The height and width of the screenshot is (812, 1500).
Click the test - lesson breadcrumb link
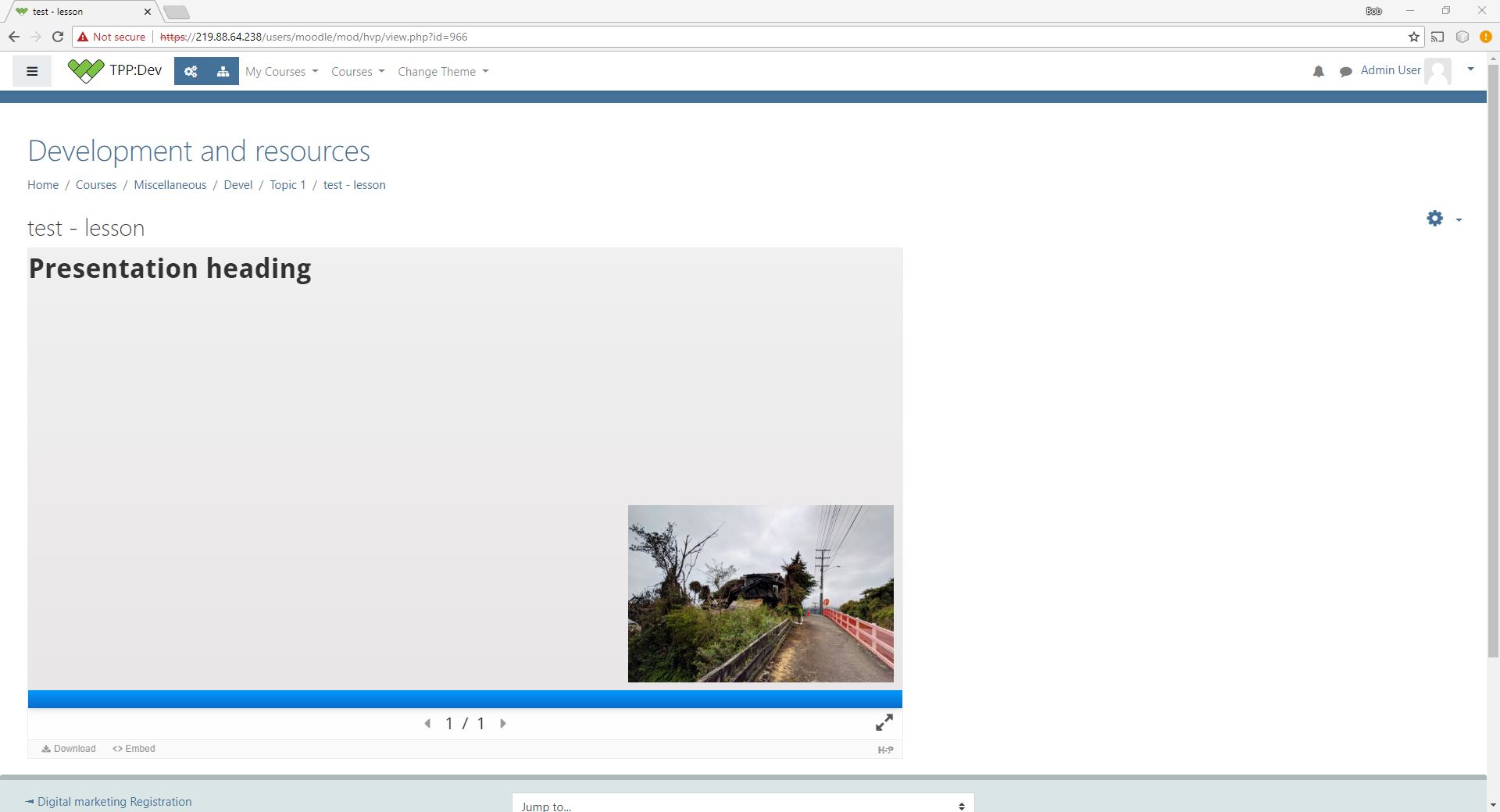pyautogui.click(x=355, y=185)
